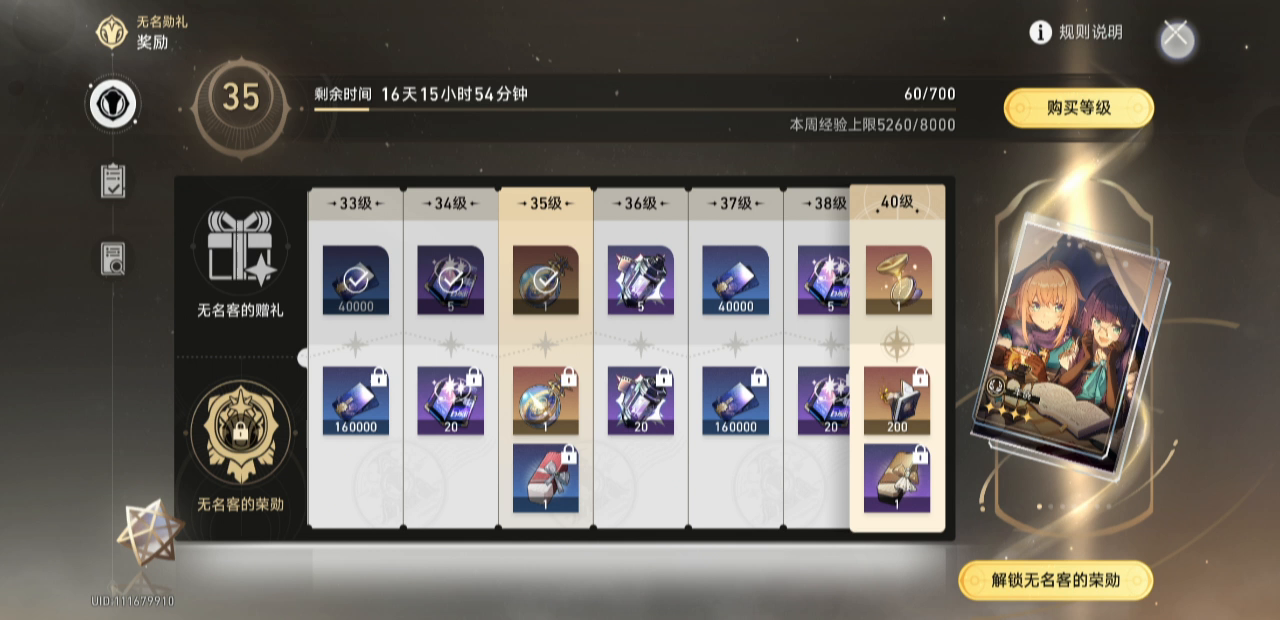Click the 解锁无名客的荣勋 button
Viewport: 1280px width, 620px height.
1055,581
